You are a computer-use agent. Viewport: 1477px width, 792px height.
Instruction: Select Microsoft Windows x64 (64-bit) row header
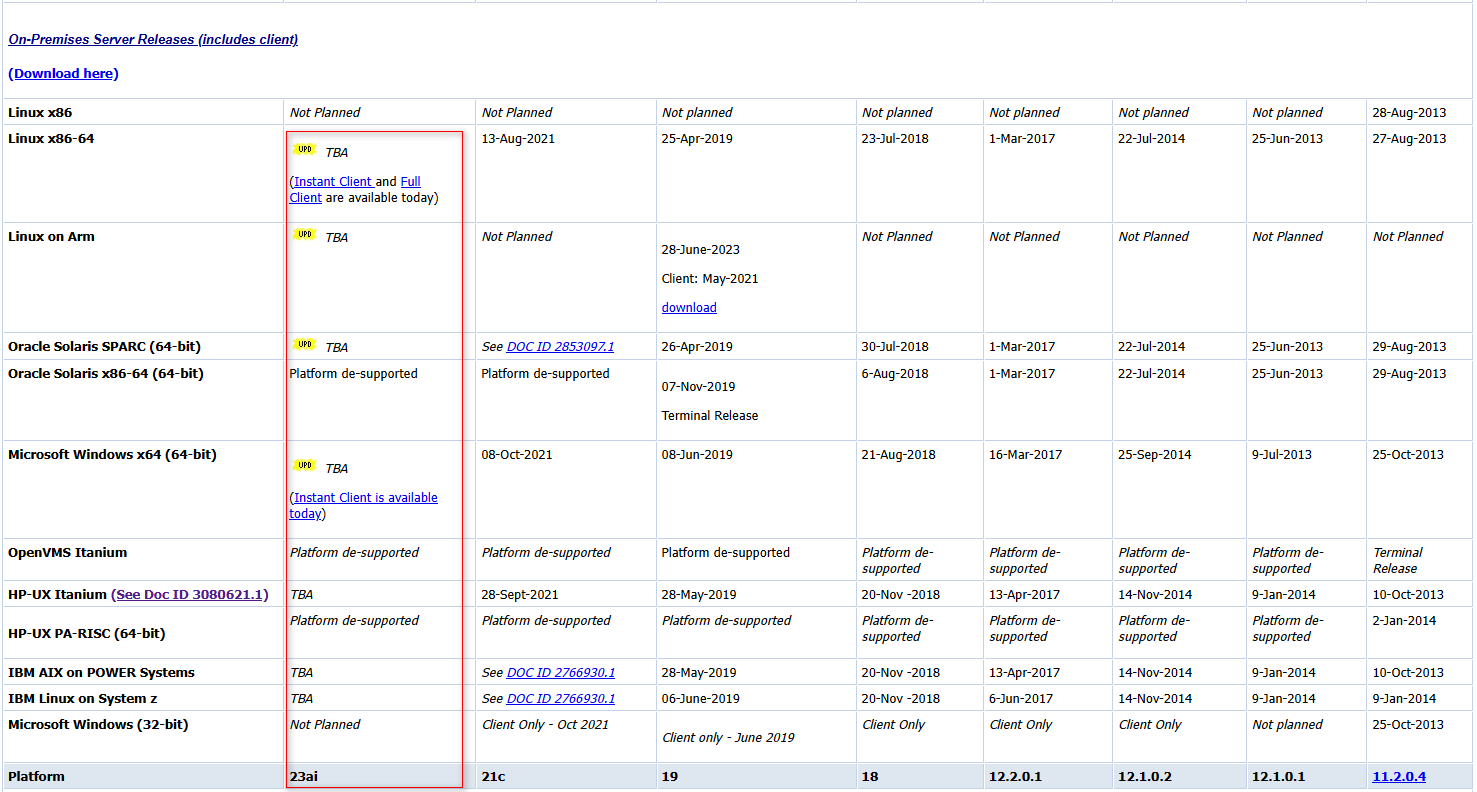[x=112, y=455]
